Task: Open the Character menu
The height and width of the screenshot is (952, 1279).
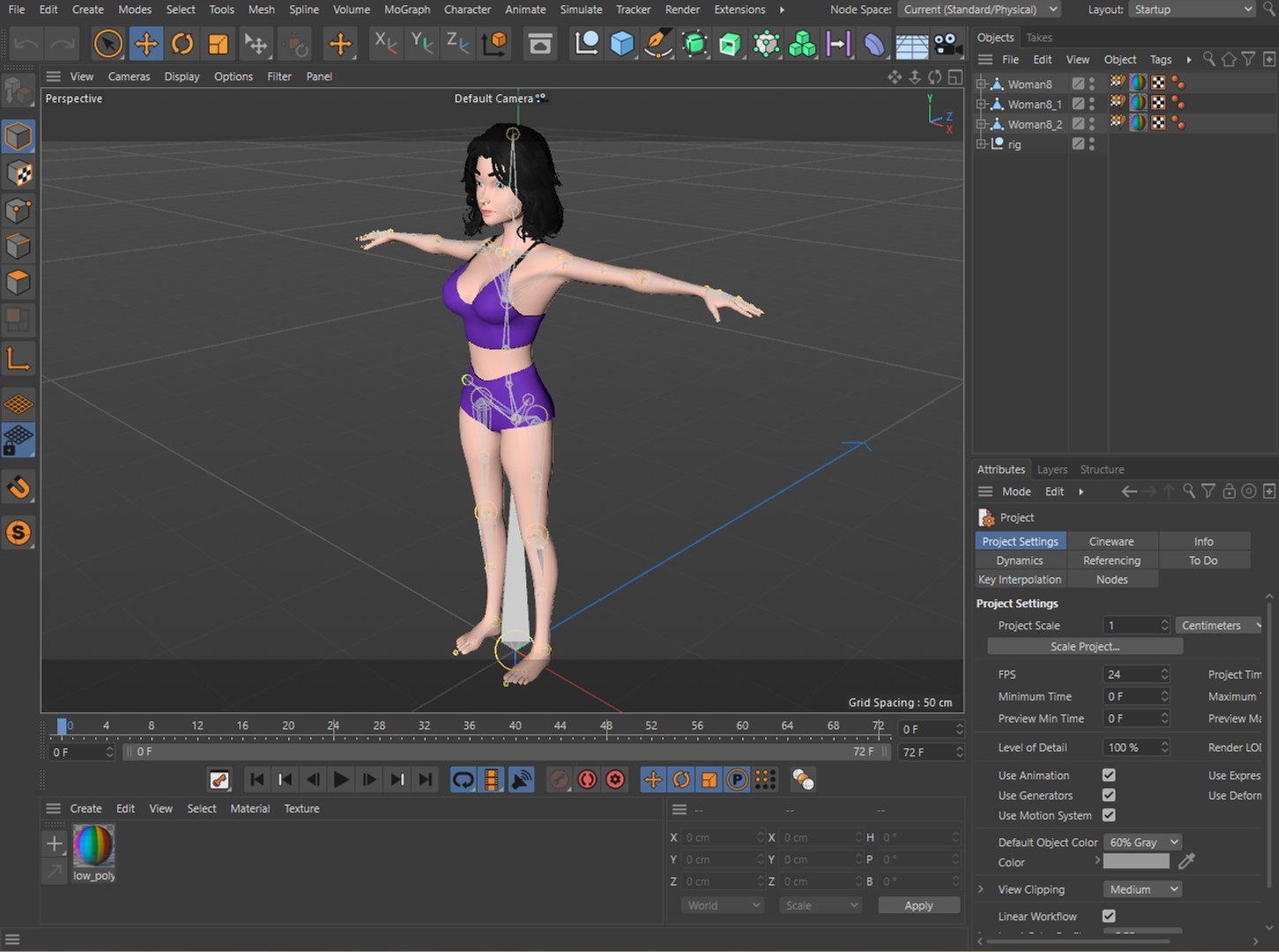Action: pos(467,10)
